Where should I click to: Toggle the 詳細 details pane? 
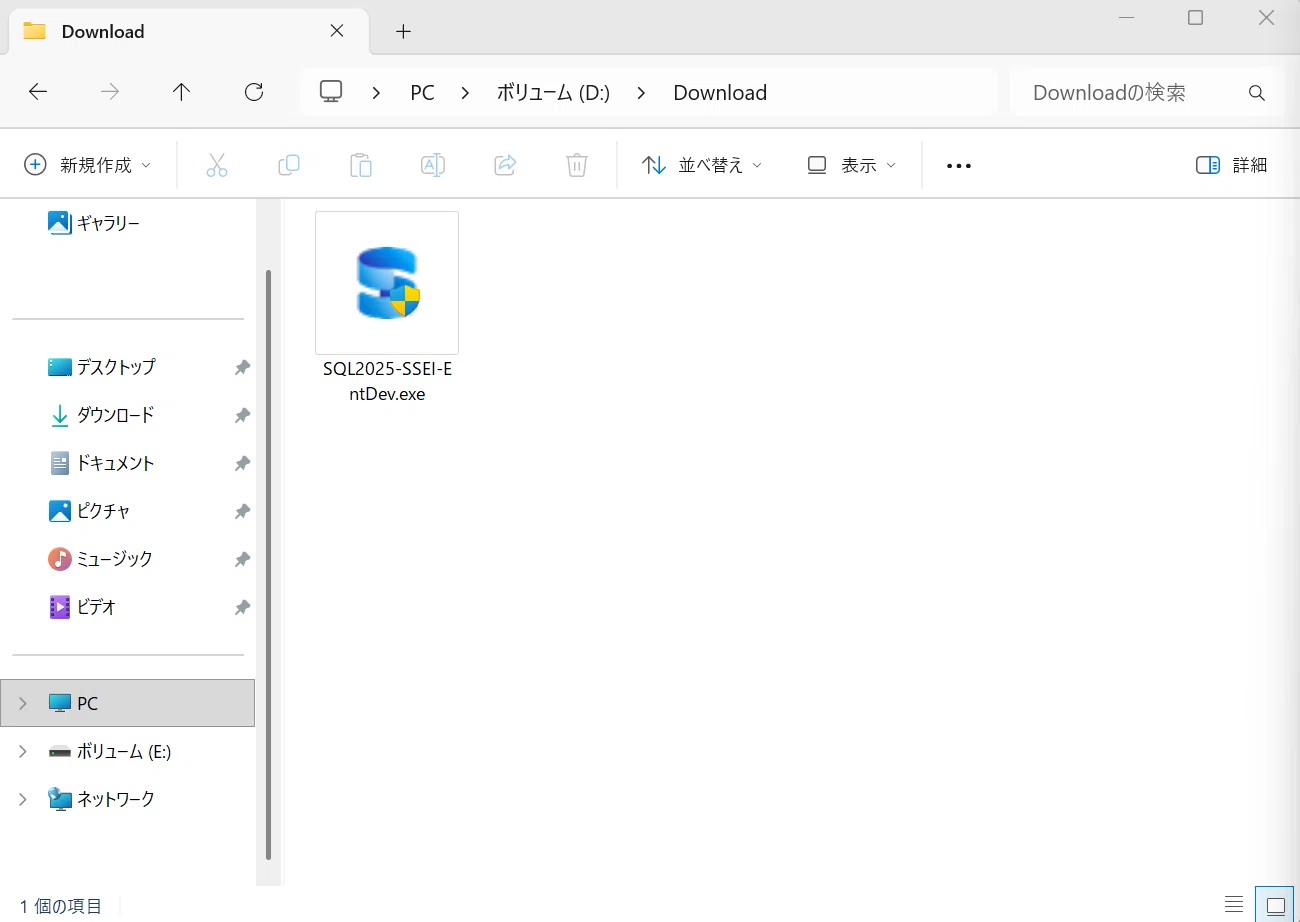coord(1232,165)
